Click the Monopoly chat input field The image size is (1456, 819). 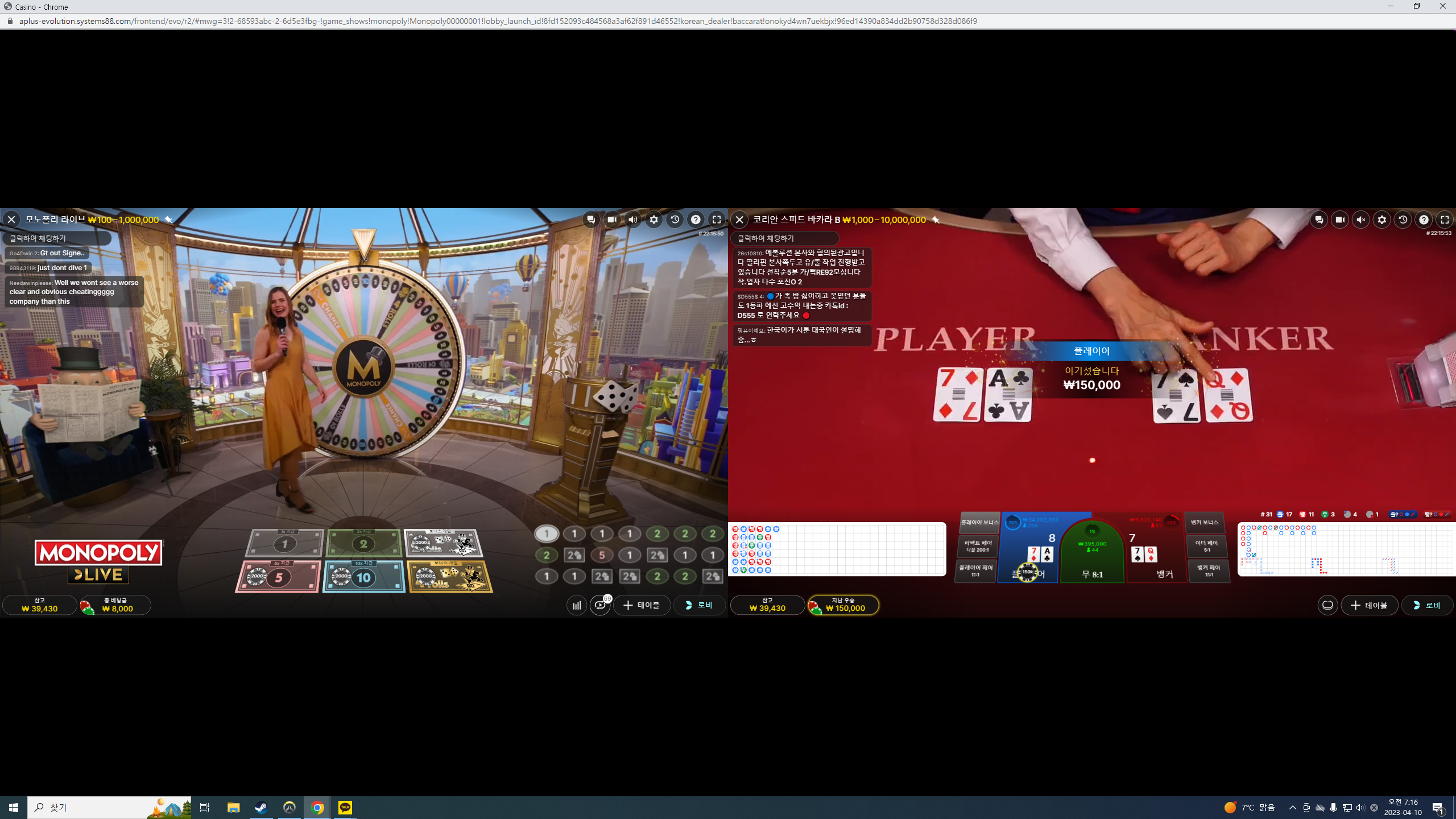tap(57, 238)
